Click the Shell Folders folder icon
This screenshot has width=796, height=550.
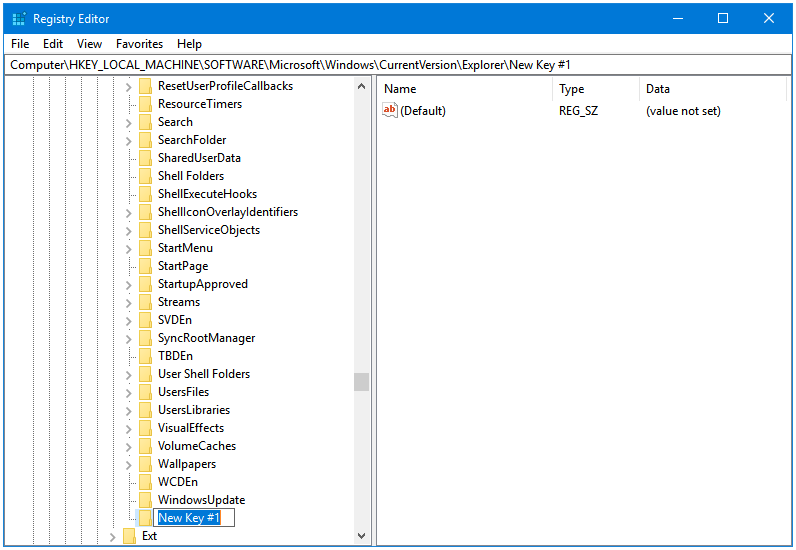tap(145, 176)
